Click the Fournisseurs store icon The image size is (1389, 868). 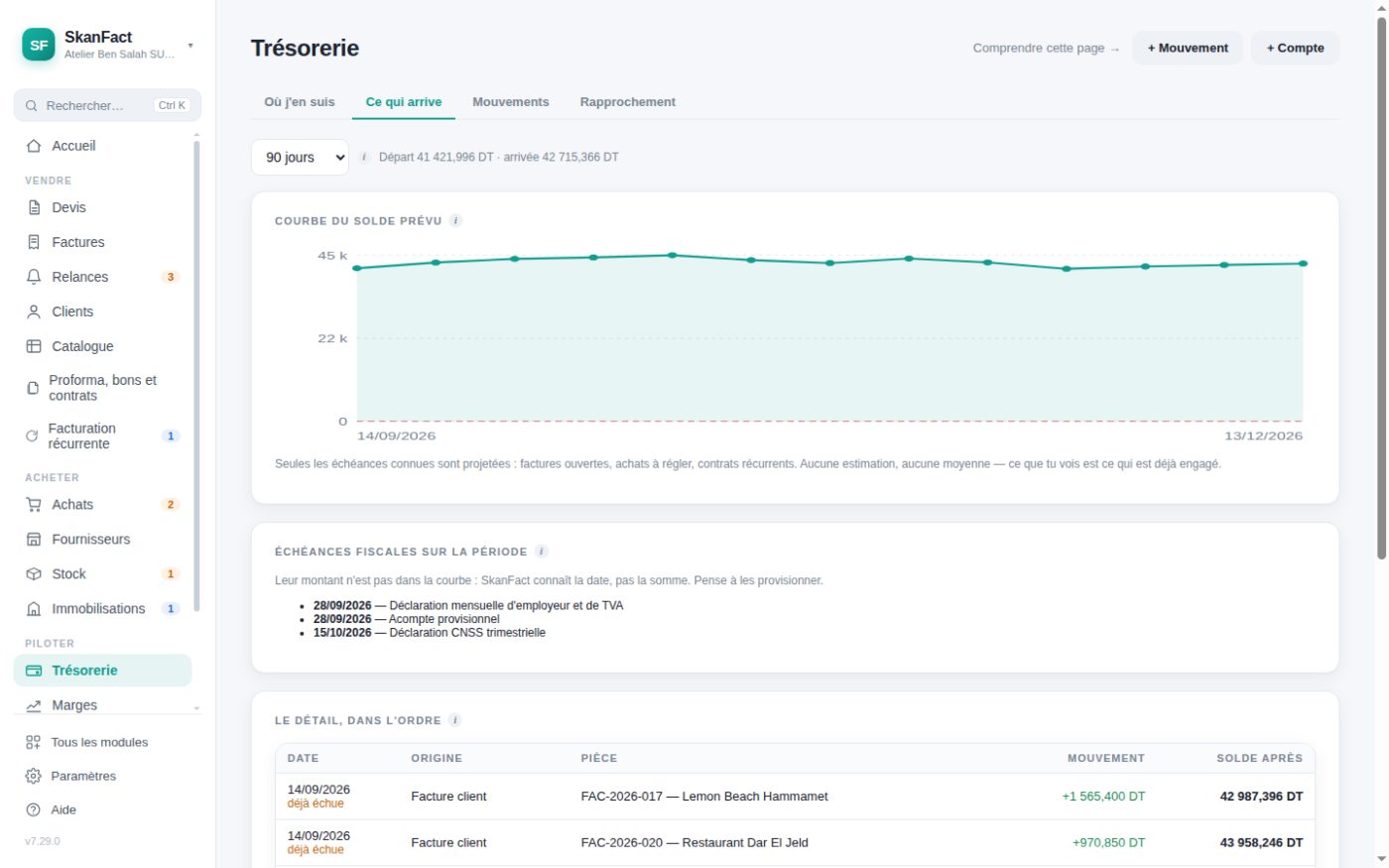pos(34,540)
